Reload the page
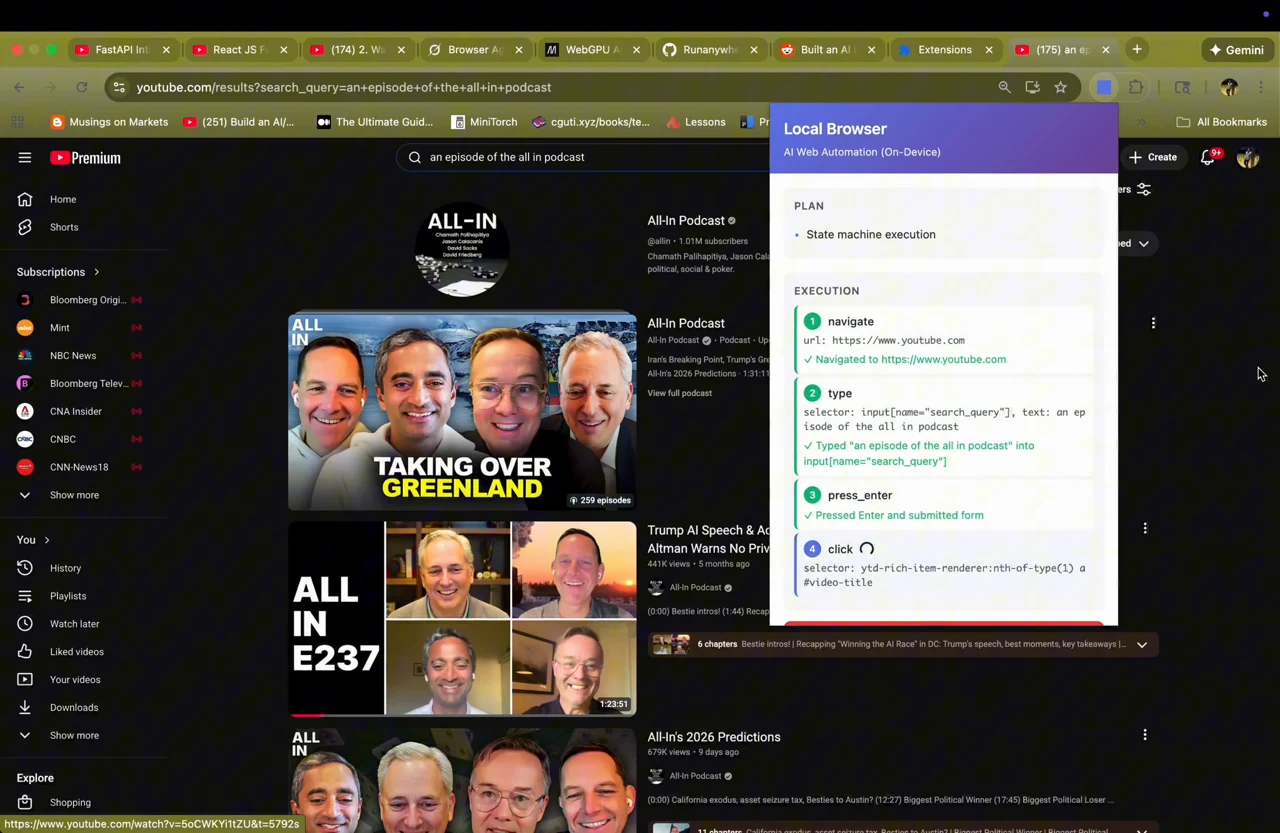Screen dimensions: 1280x833 click(82, 87)
